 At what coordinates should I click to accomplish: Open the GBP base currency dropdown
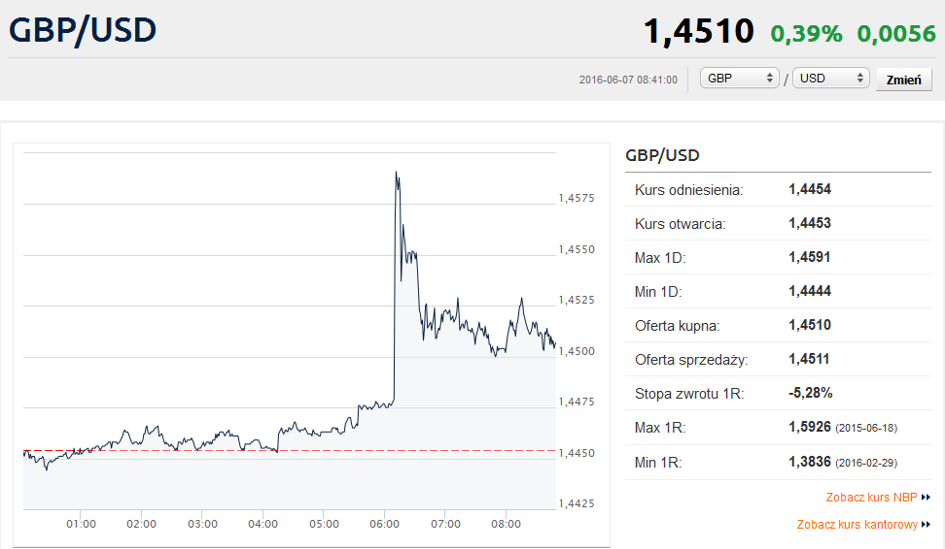coord(739,78)
